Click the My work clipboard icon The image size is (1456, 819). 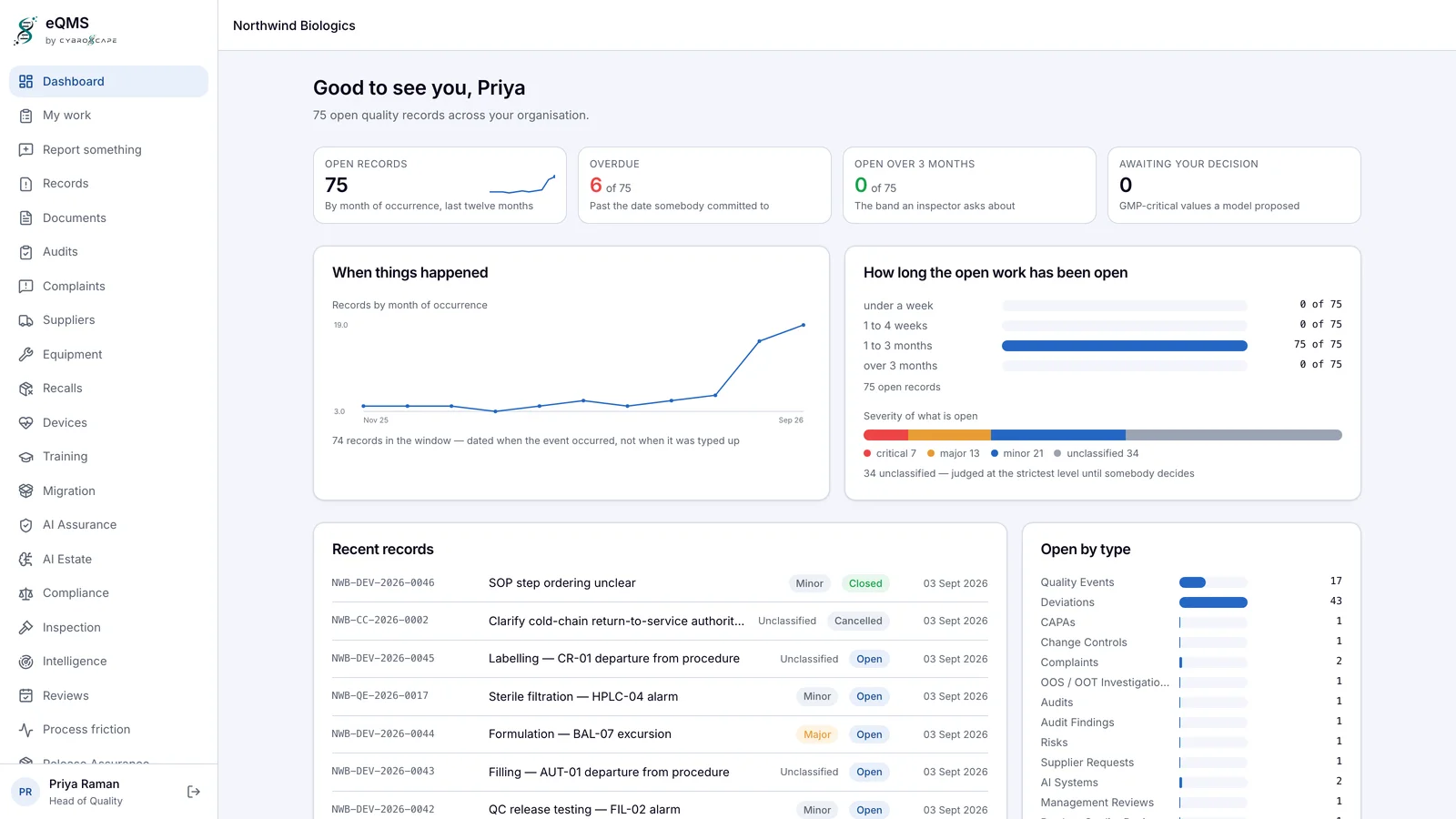click(x=25, y=116)
